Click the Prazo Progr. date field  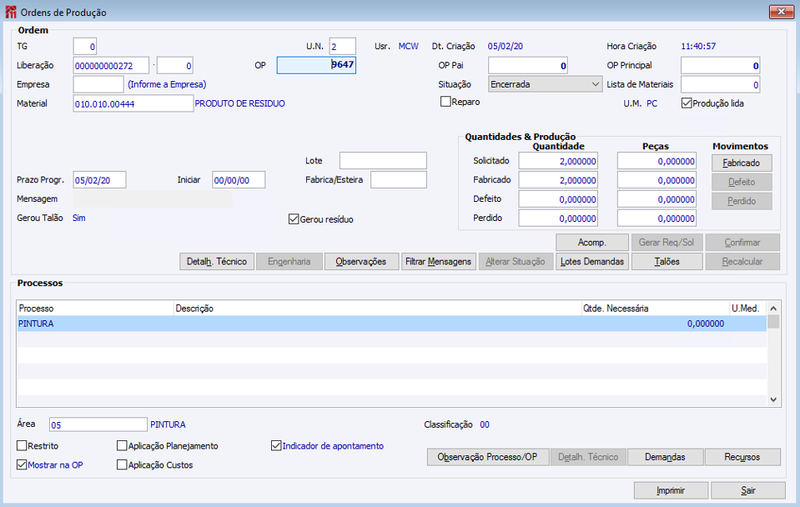click(99, 180)
